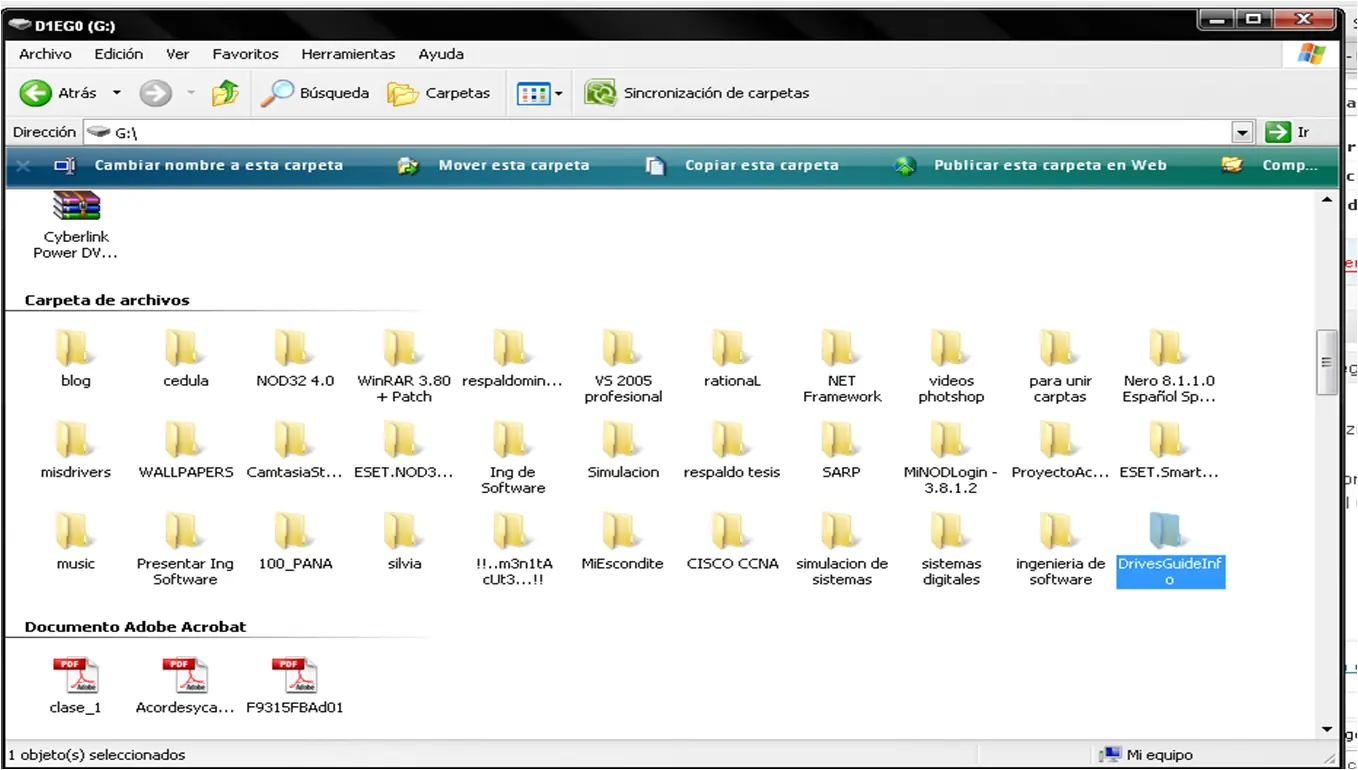Click the highlighted DrivesGuideInfo folder
The height and width of the screenshot is (770, 1358).
(1170, 548)
